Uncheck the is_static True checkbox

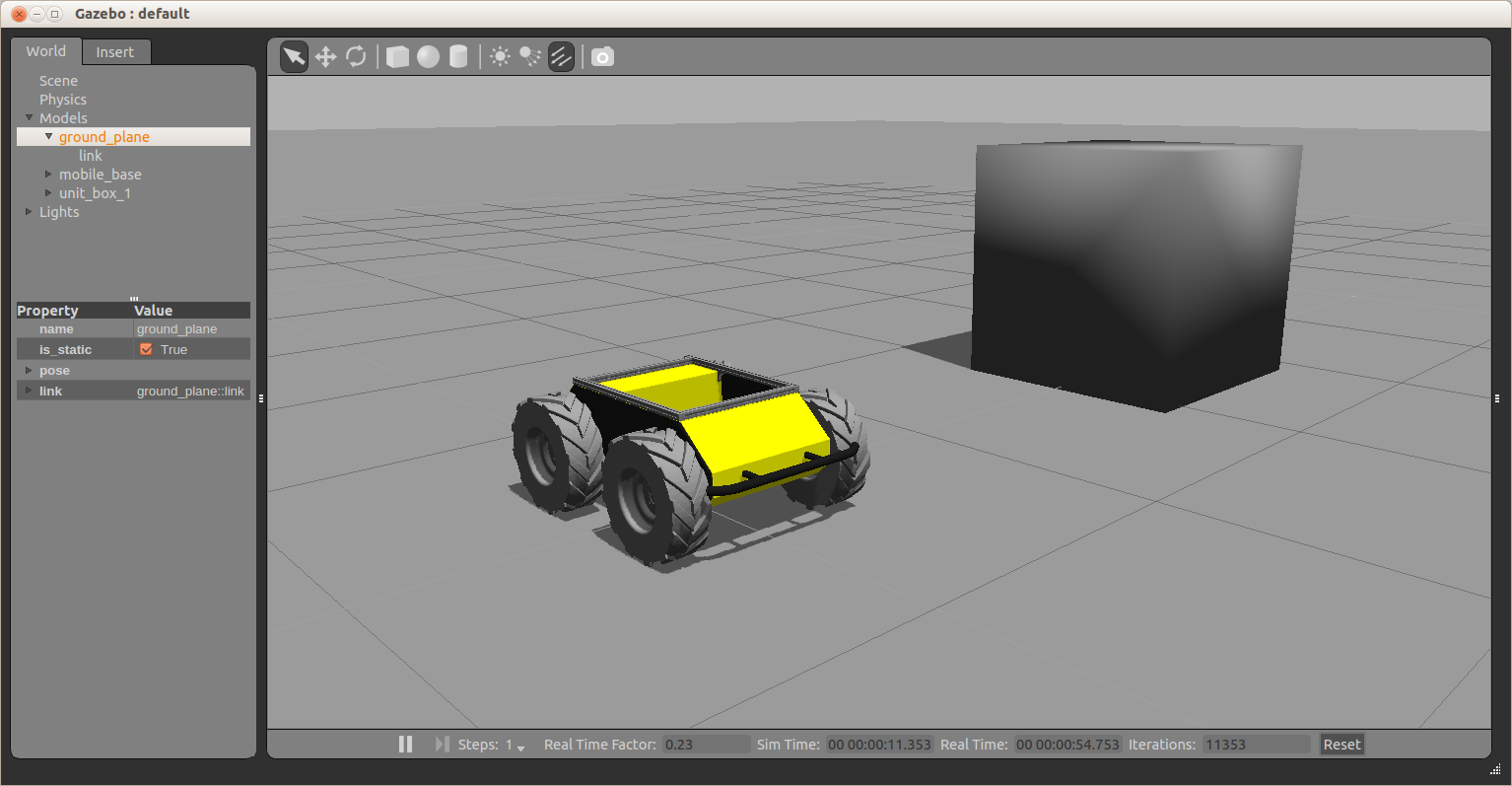(146, 349)
